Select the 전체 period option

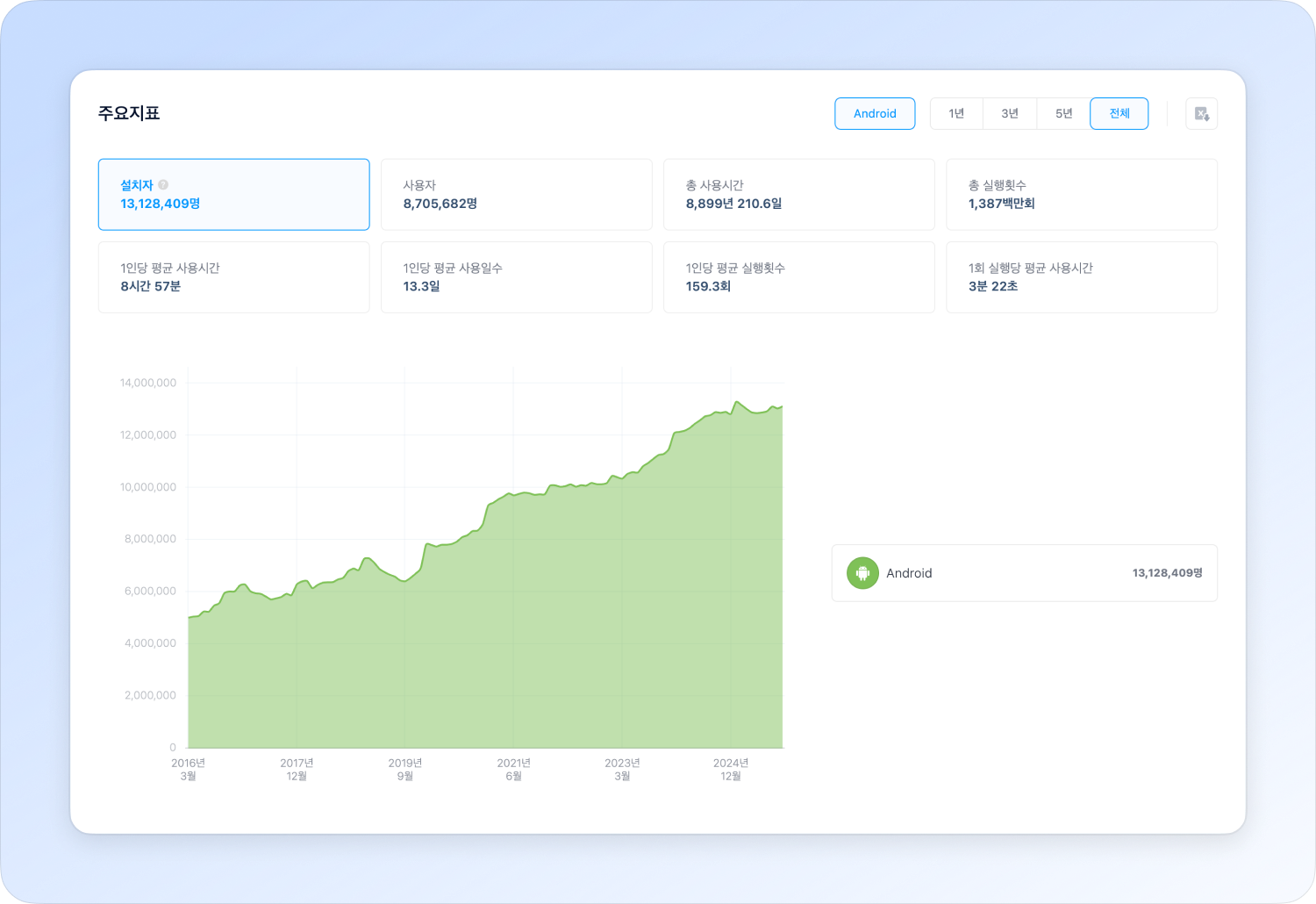[x=1119, y=114]
